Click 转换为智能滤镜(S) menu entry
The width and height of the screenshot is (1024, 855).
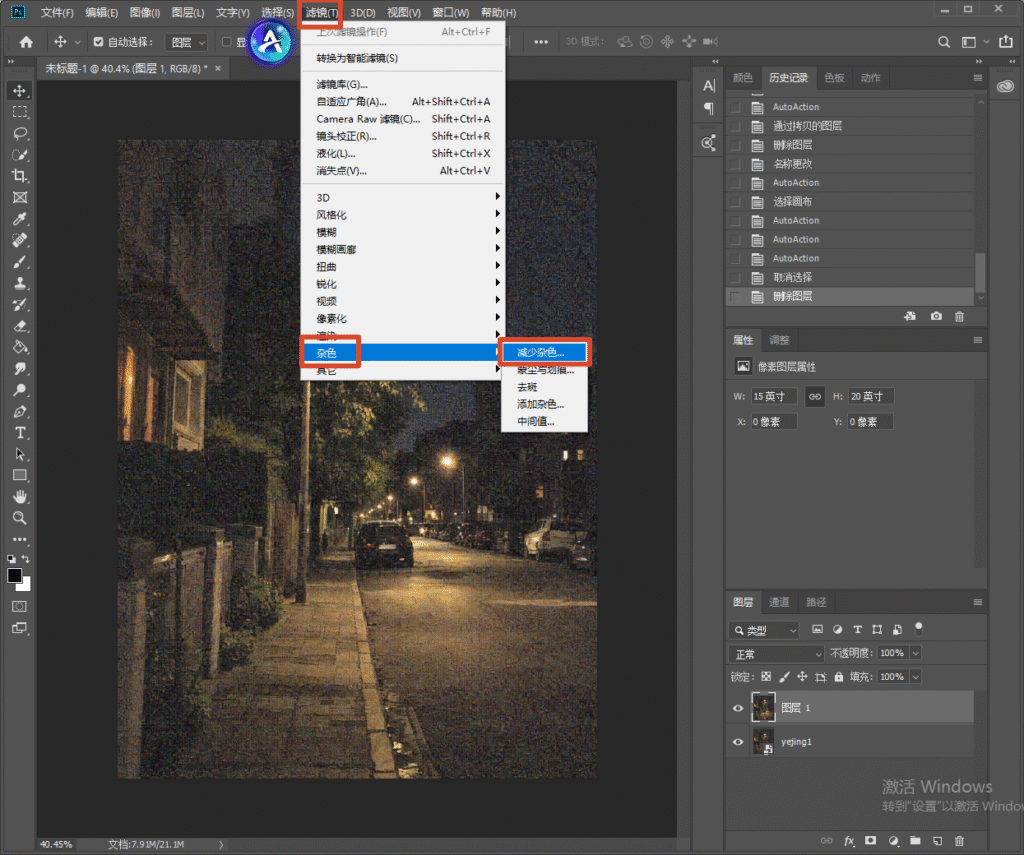[402, 58]
